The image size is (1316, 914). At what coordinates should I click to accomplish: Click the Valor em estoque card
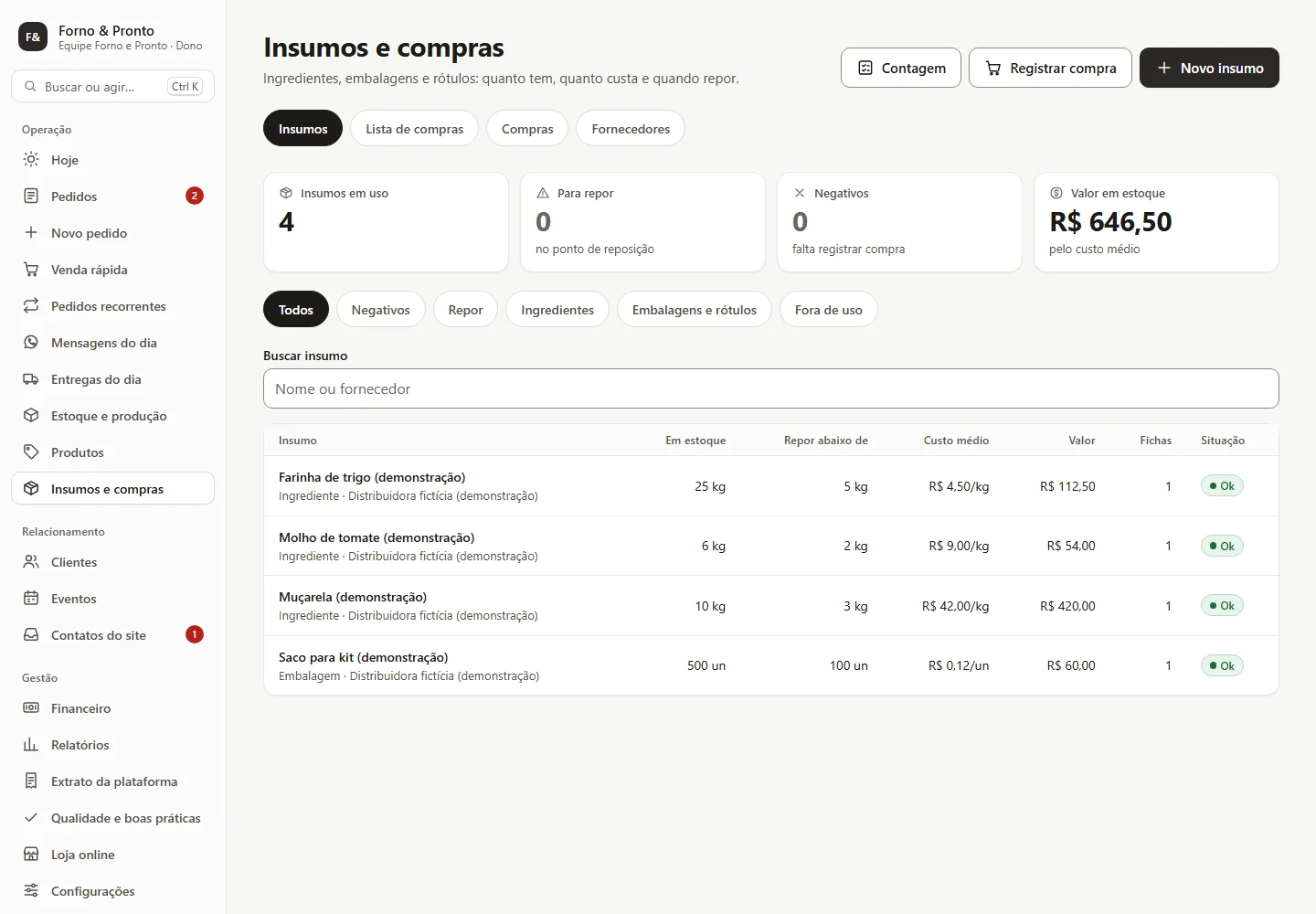[x=1156, y=222]
